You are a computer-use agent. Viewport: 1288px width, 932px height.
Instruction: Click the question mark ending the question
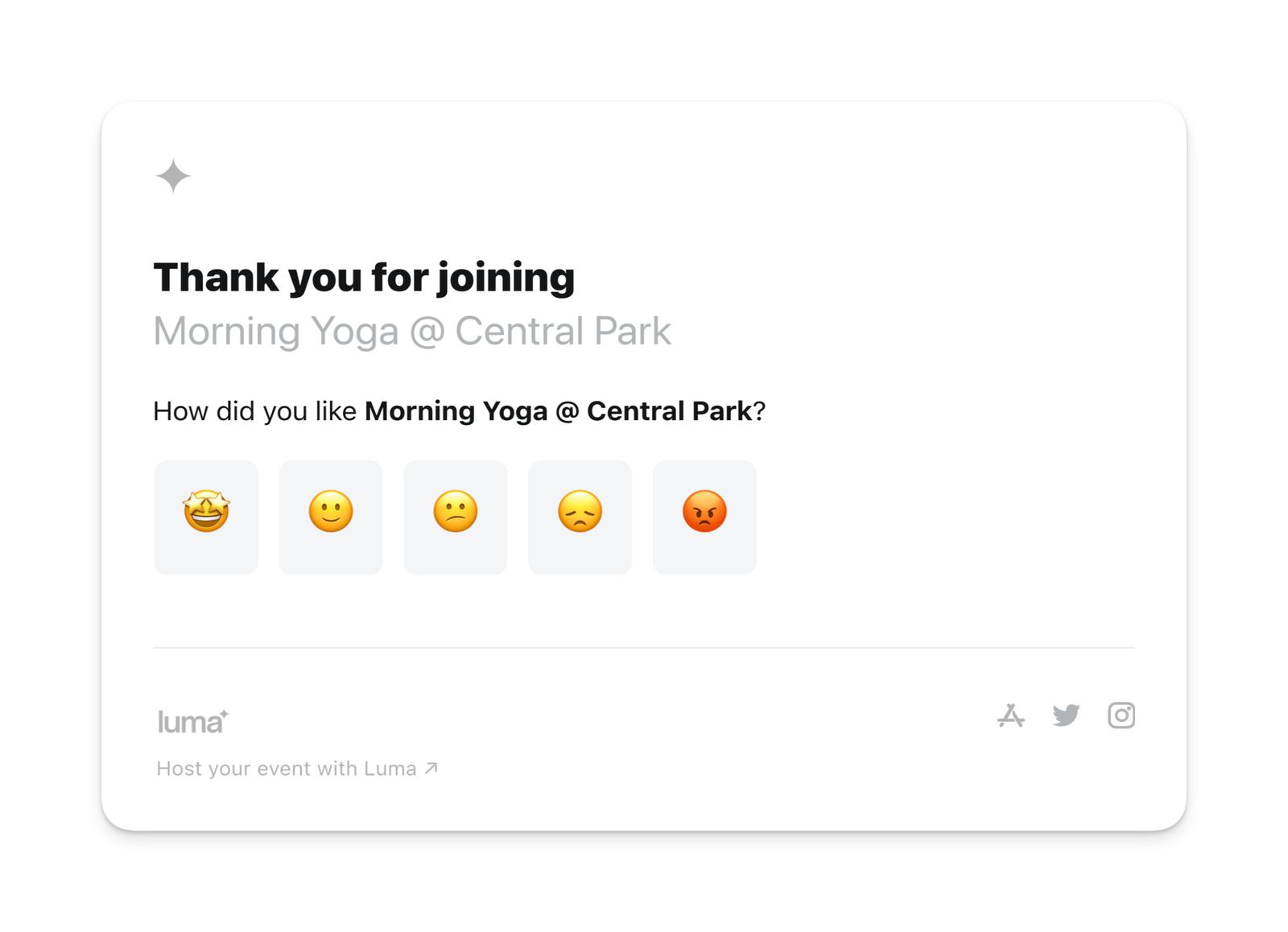pos(759,411)
